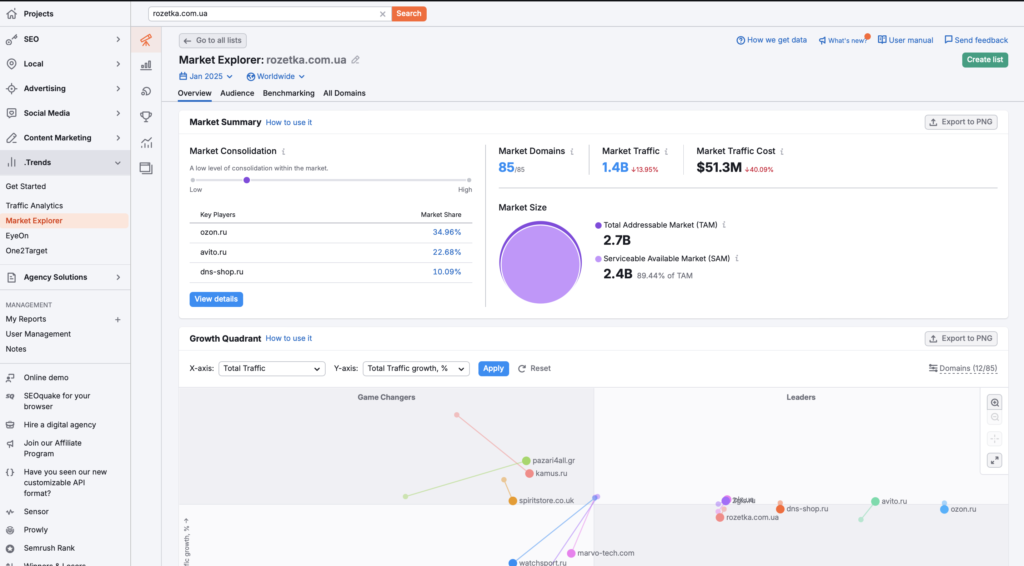The image size is (1024, 566).
Task: Open the Worldwide region dropdown
Action: point(275,76)
